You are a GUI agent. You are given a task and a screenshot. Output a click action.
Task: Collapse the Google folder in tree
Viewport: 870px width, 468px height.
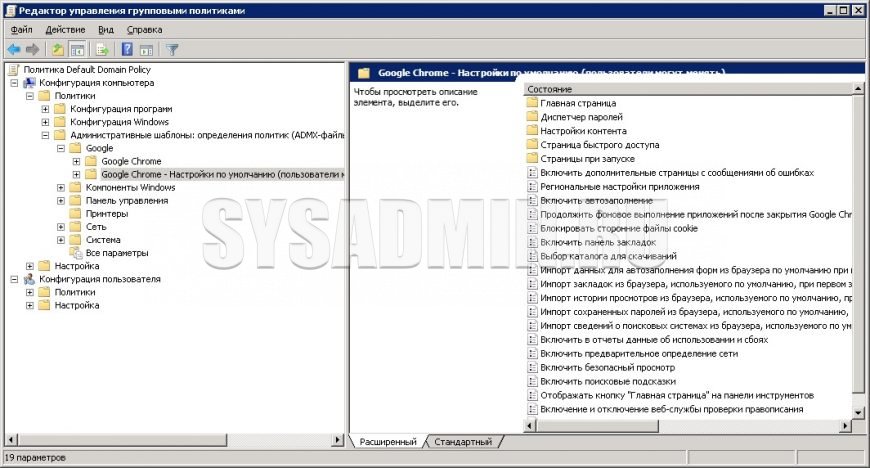point(61,148)
